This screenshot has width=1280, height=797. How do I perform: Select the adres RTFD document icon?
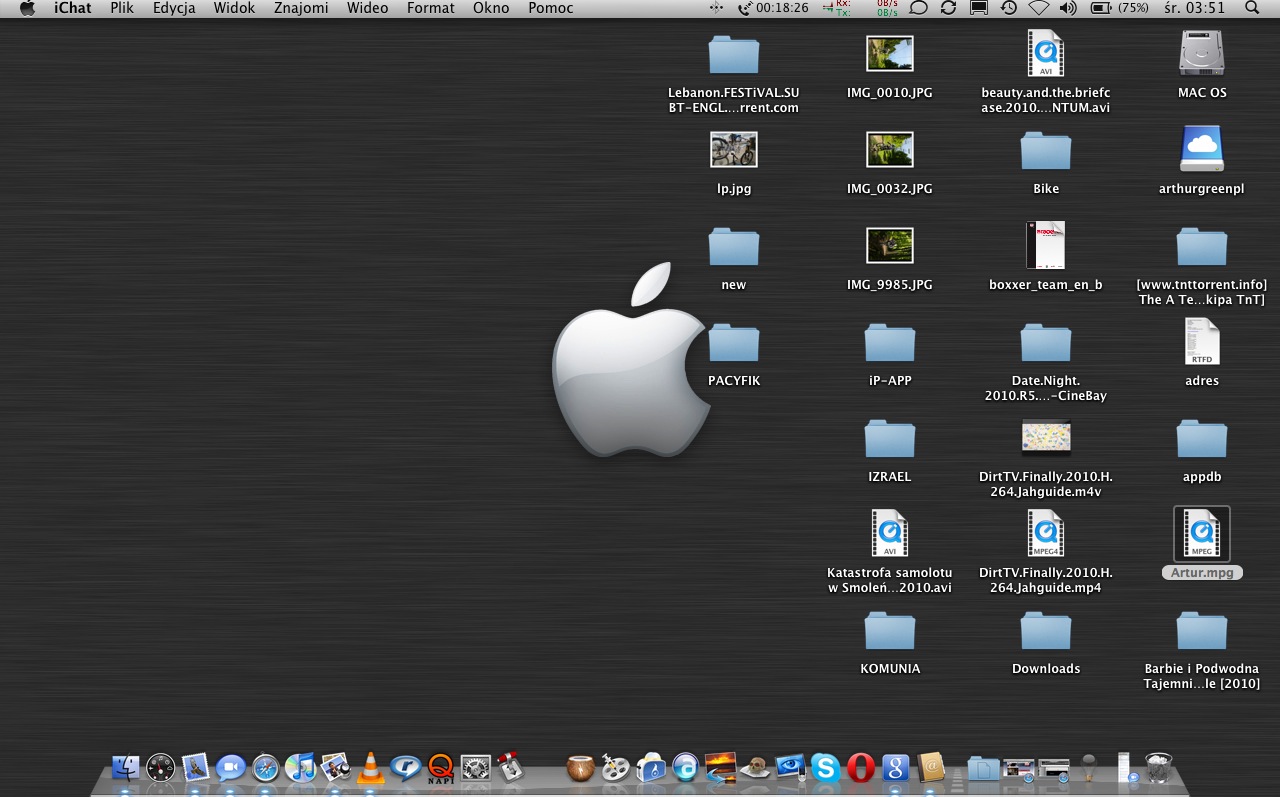pos(1202,341)
